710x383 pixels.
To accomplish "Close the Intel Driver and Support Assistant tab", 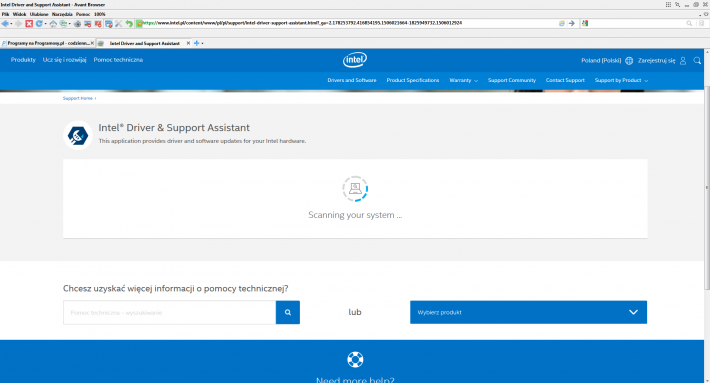I will pyautogui.click(x=188, y=43).
